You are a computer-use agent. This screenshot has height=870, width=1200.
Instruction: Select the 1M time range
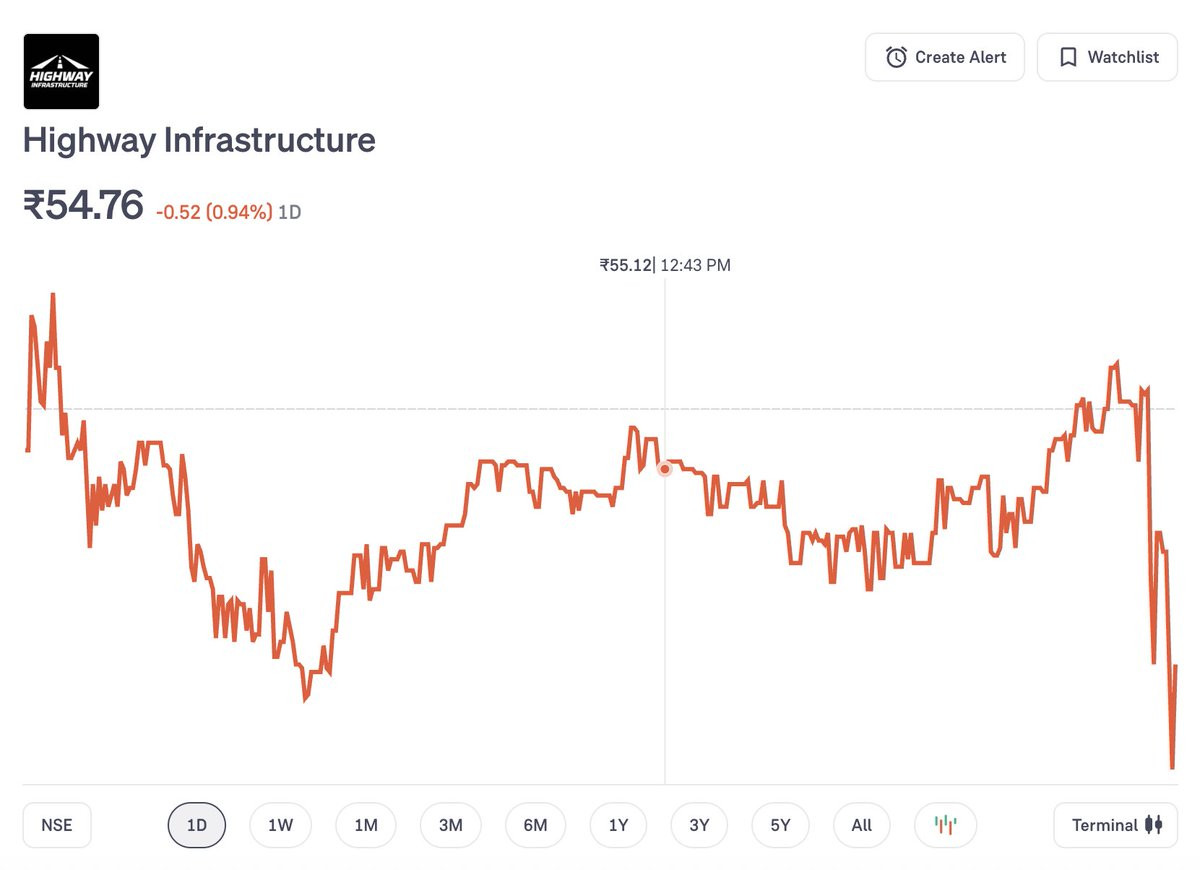pos(365,825)
